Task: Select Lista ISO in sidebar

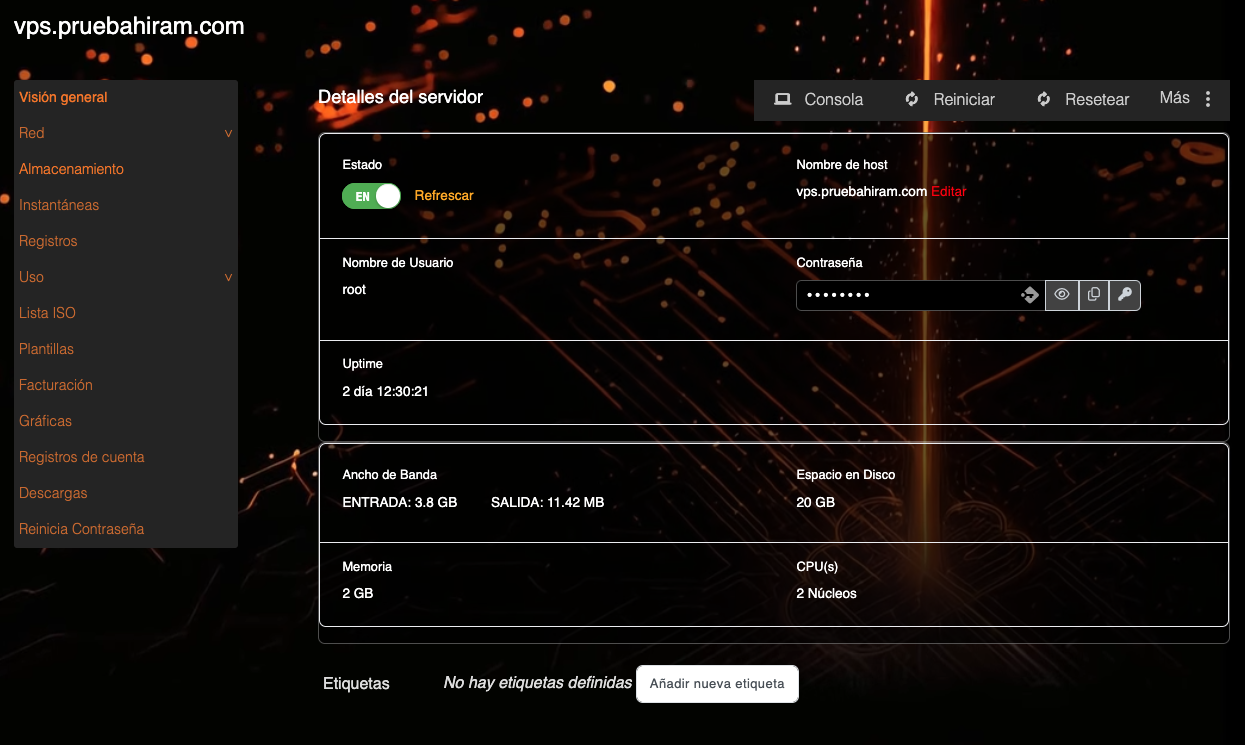Action: [x=47, y=313]
